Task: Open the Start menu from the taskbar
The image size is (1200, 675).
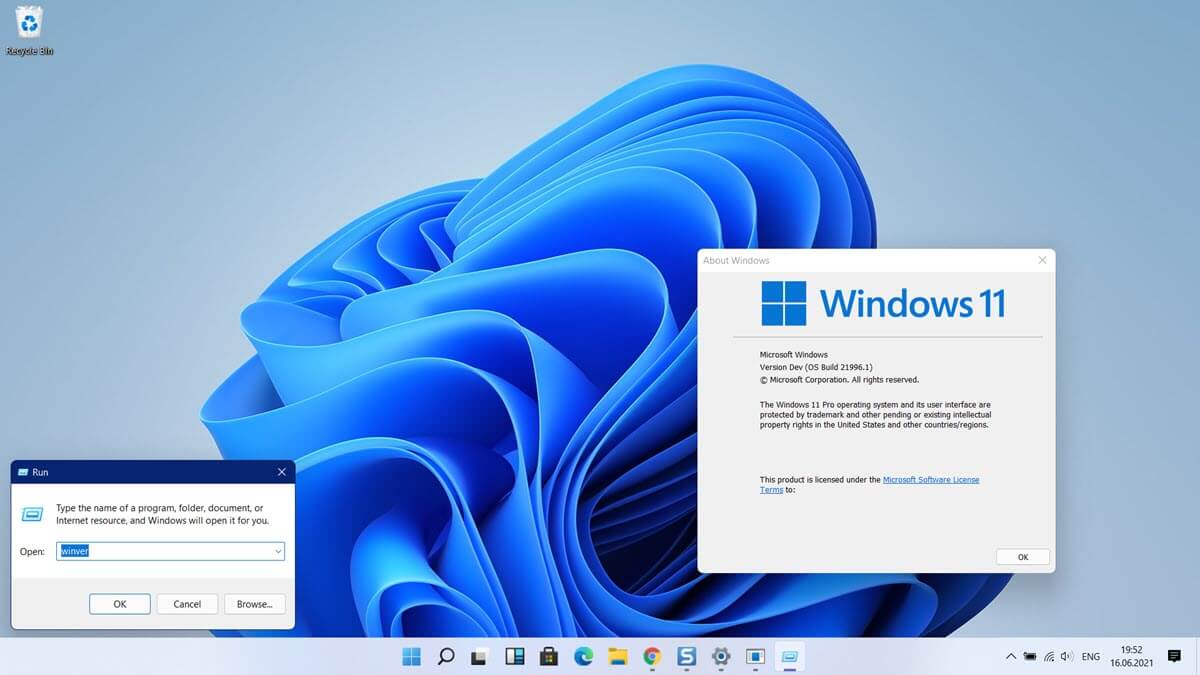Action: coord(411,657)
